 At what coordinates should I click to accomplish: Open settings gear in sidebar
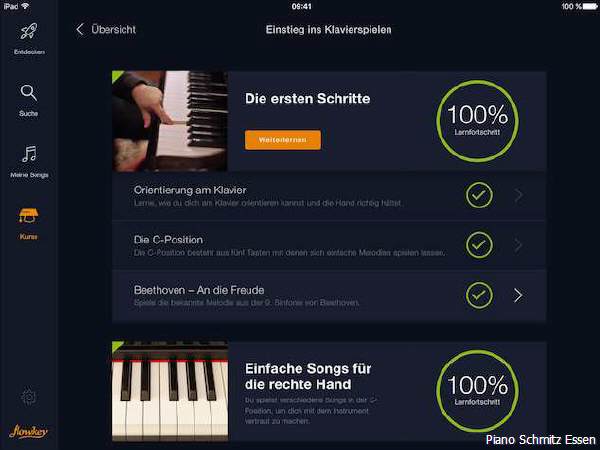point(29,397)
